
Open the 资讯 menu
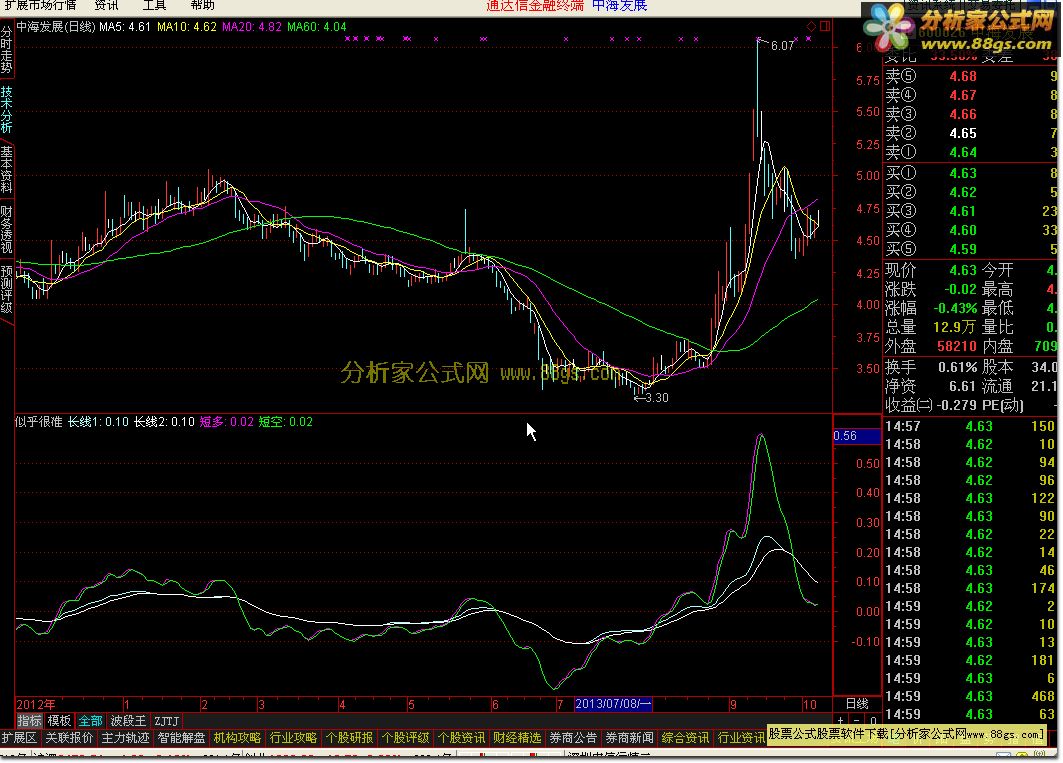106,6
